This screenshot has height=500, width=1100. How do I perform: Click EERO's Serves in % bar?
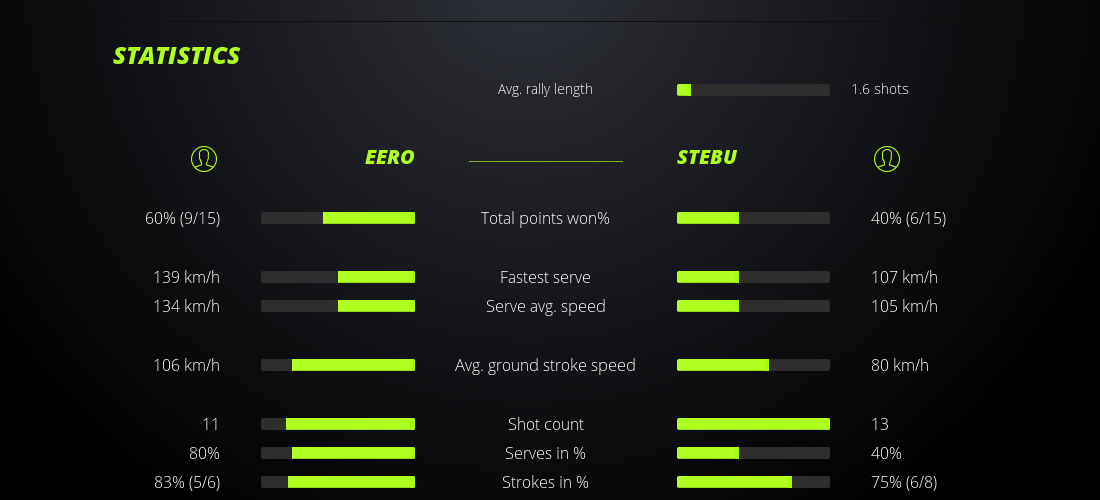tap(338, 453)
